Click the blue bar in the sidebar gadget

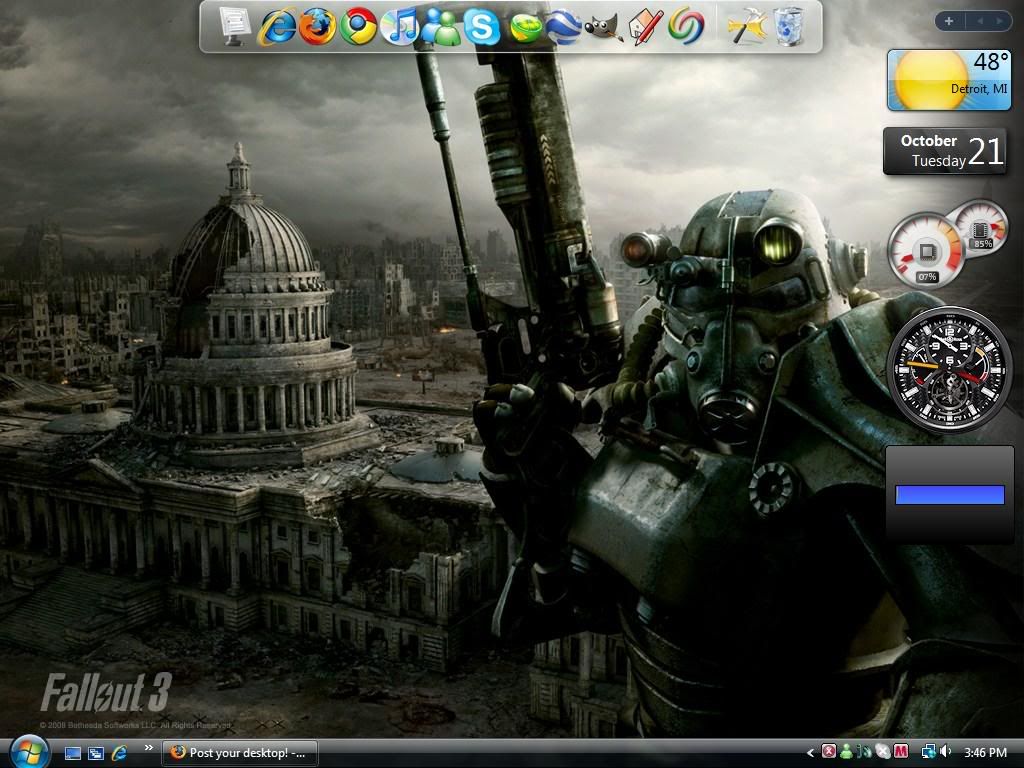950,494
